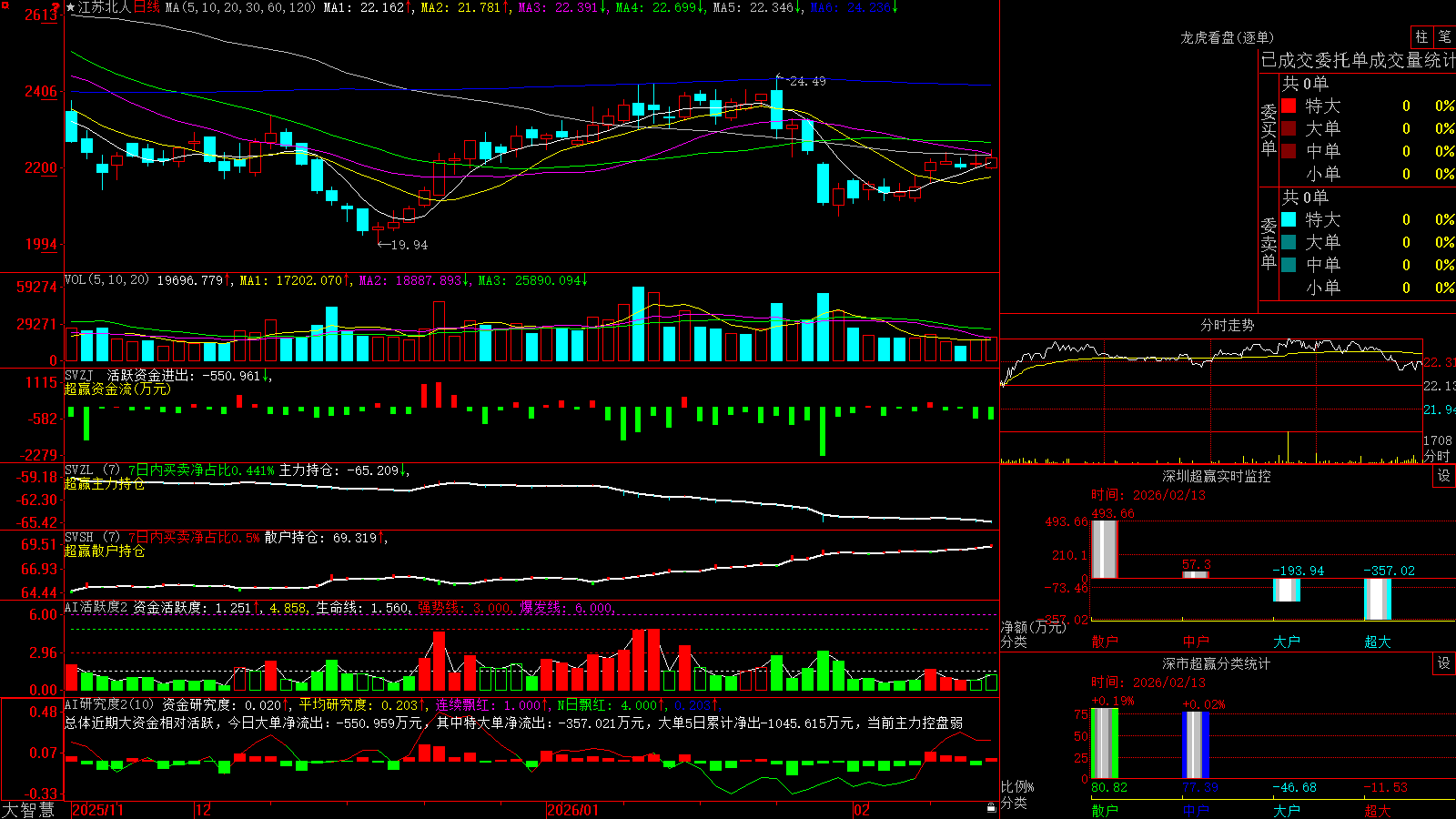The width and height of the screenshot is (1456, 819).
Task: Click the 散户持仓: 69.319 value
Action: click(x=325, y=538)
